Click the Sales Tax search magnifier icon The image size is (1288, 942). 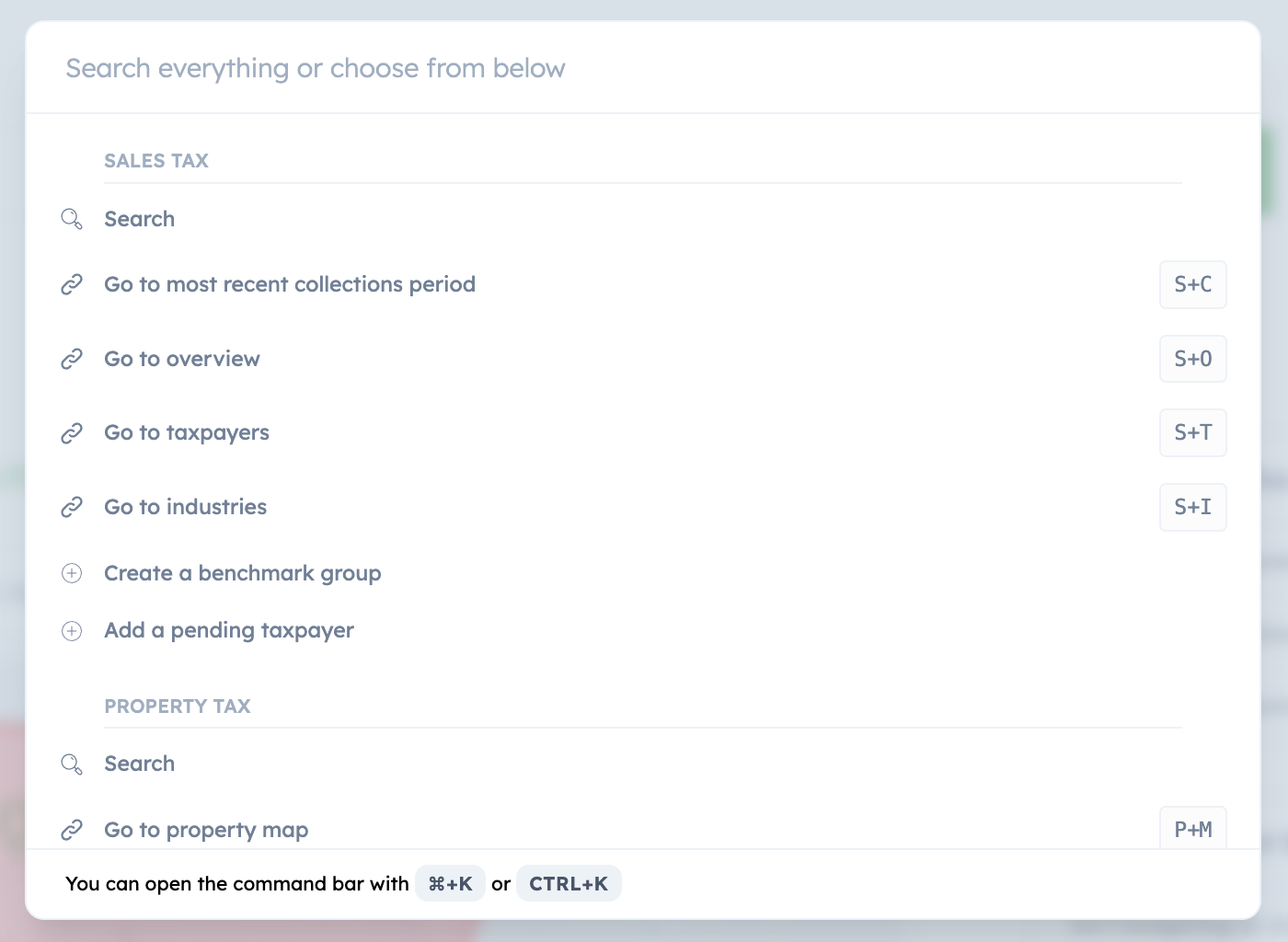[72, 219]
